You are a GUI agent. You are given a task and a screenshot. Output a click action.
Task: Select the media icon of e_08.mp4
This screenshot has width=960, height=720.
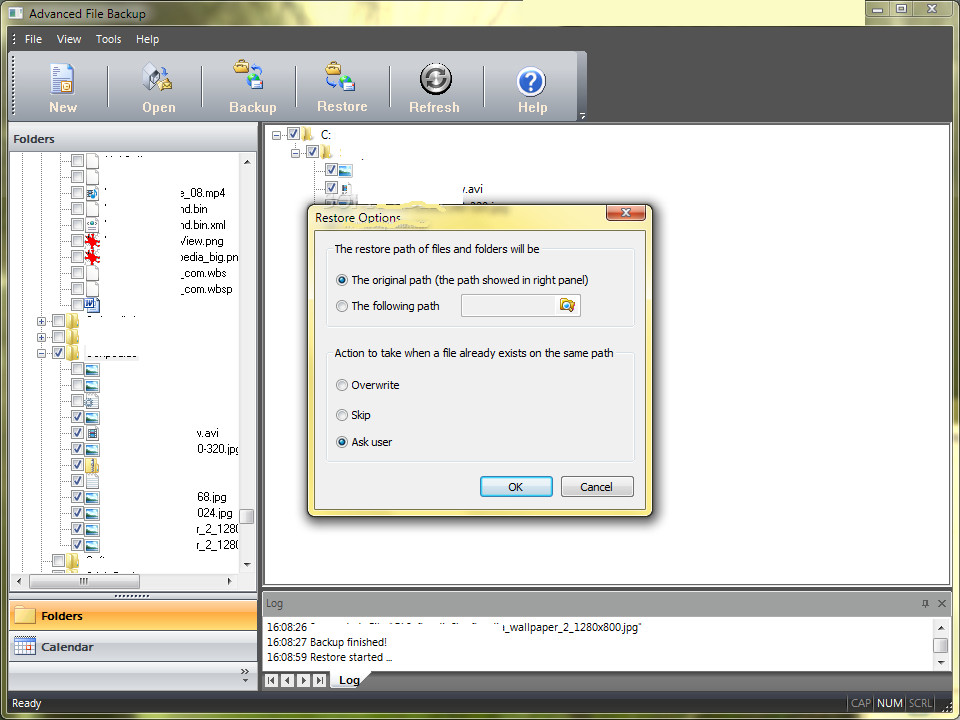coord(92,193)
